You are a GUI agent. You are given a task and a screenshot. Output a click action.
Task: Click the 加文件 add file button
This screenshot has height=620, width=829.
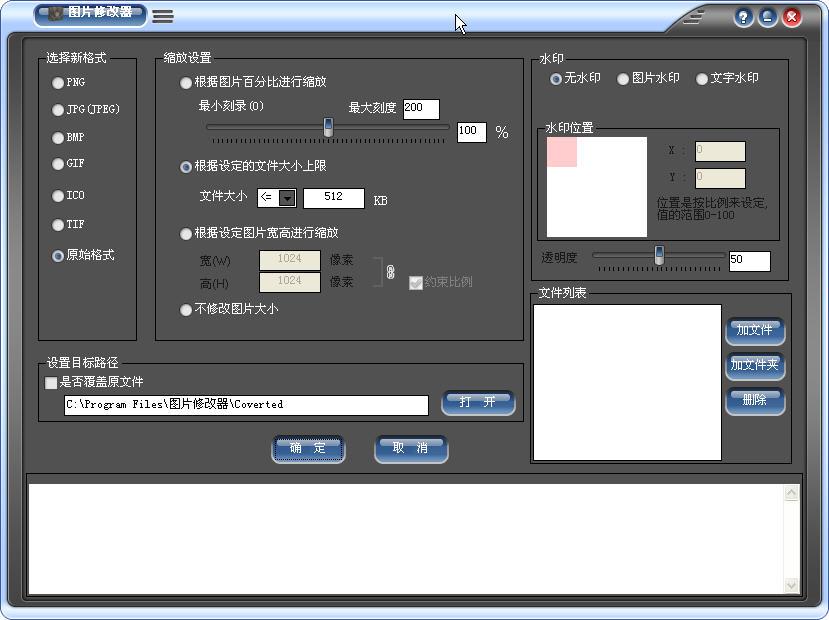(x=755, y=332)
